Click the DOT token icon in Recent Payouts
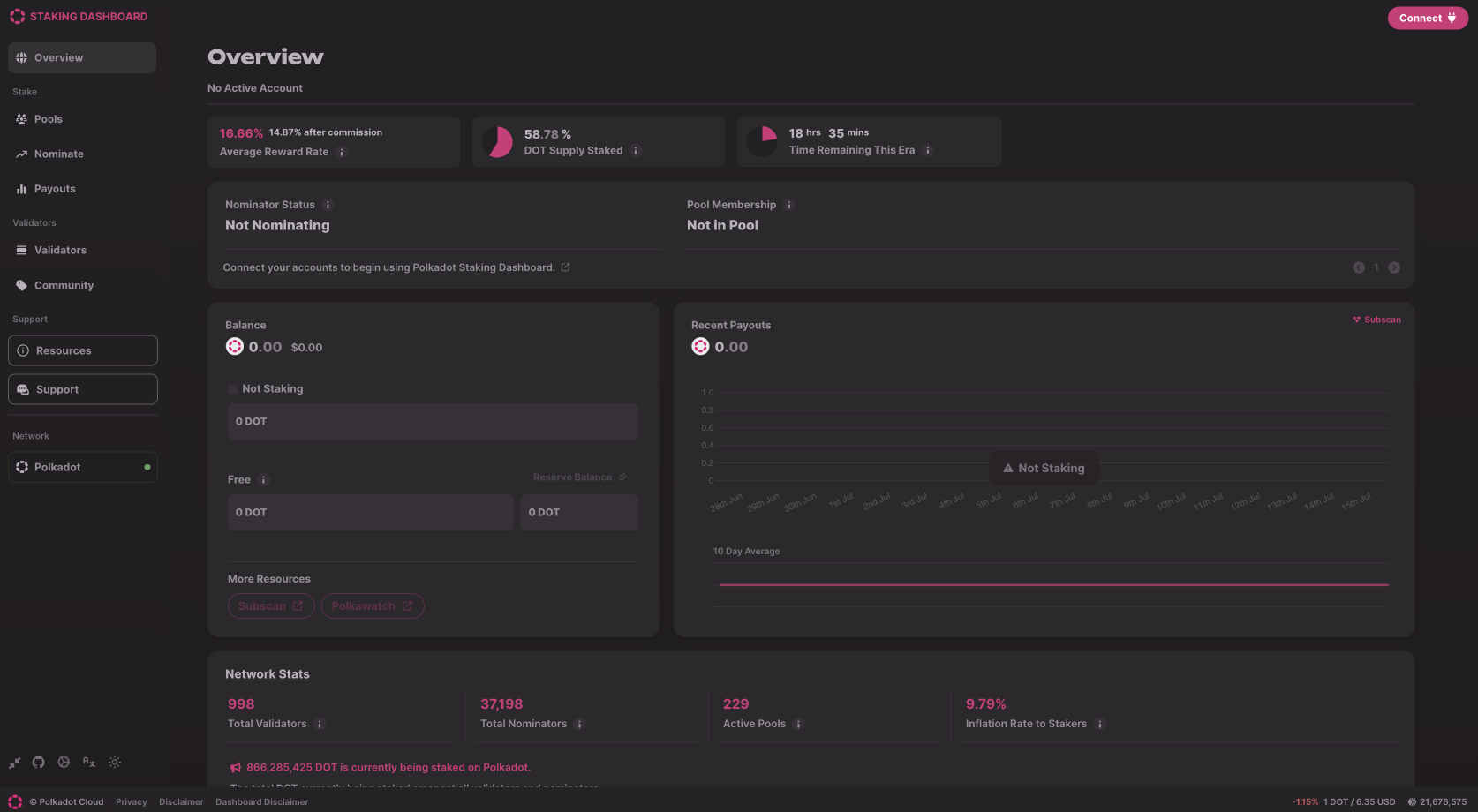The height and width of the screenshot is (812, 1478). (x=700, y=347)
